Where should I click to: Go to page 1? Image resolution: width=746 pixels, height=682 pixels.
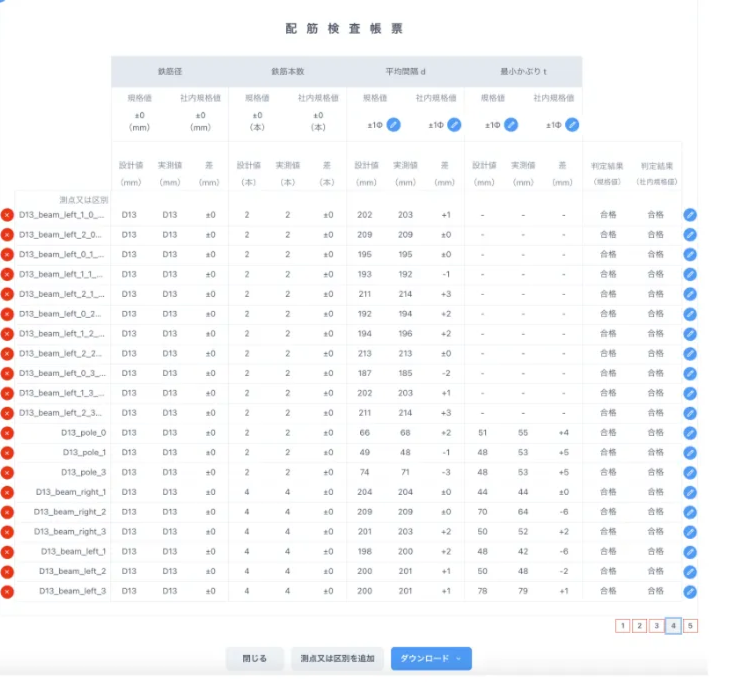[623, 626]
